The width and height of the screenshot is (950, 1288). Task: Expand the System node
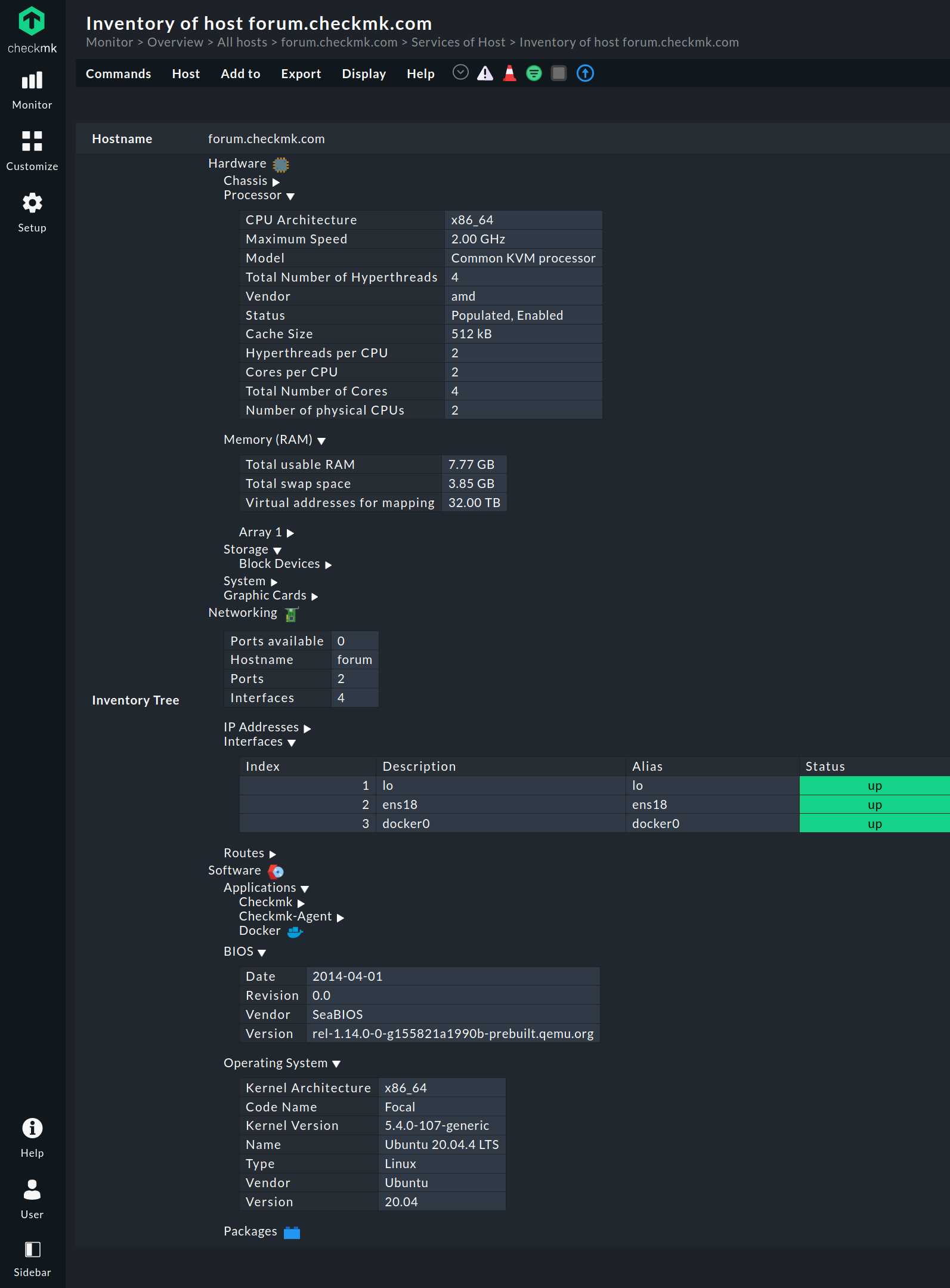[274, 582]
